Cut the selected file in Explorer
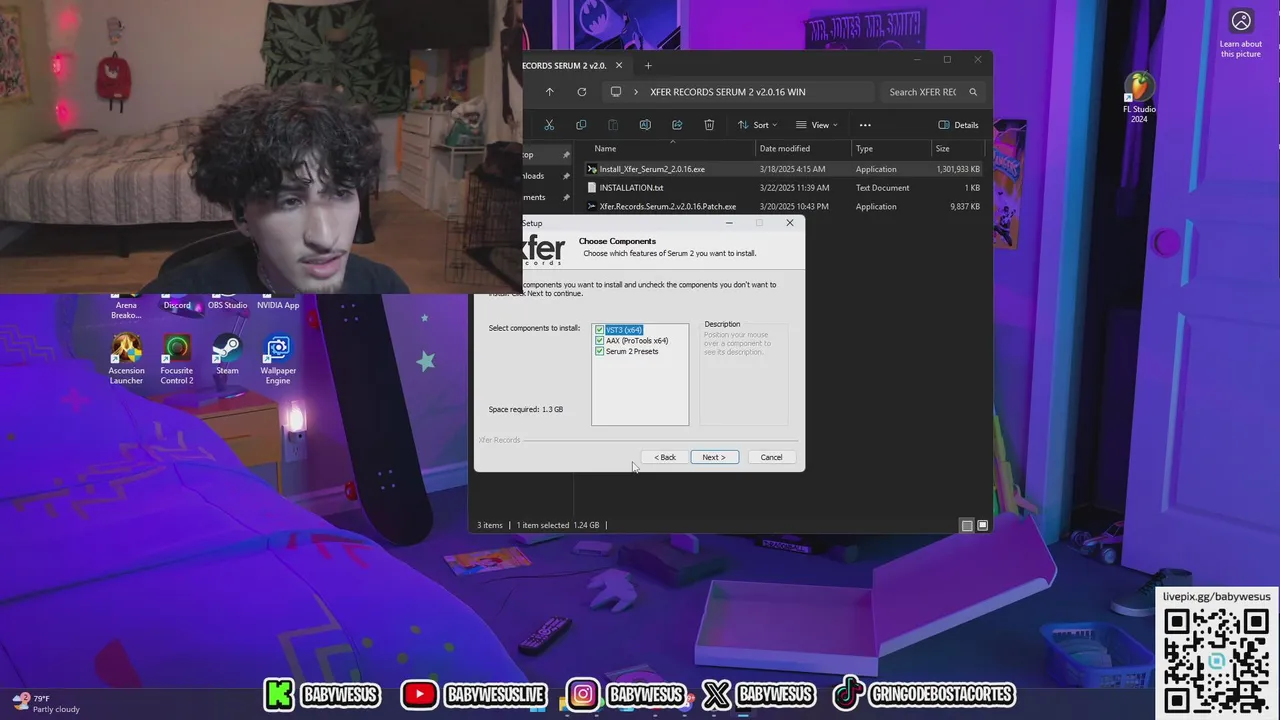 549,125
